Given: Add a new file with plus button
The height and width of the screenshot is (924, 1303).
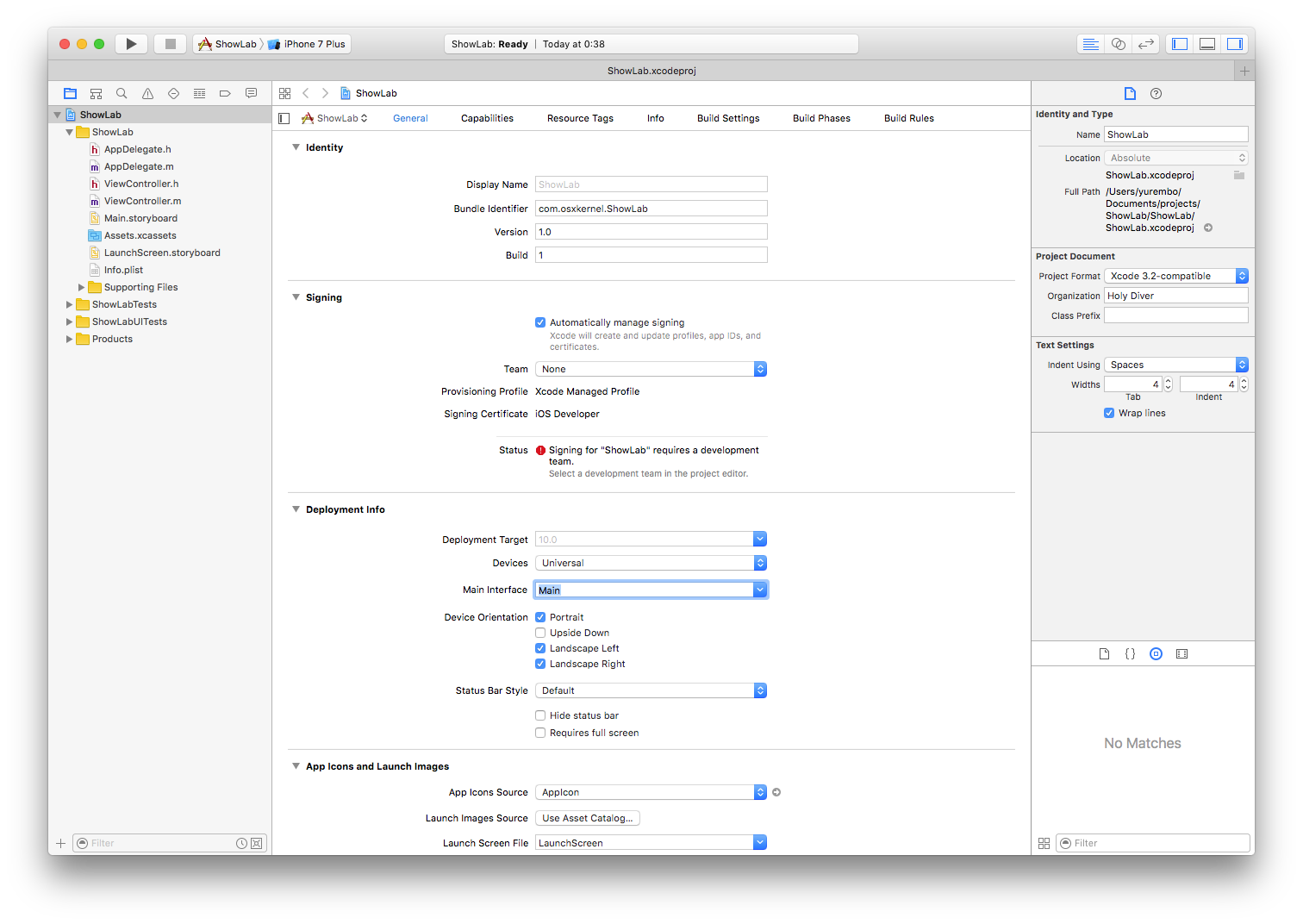Looking at the screenshot, I should click(x=60, y=843).
